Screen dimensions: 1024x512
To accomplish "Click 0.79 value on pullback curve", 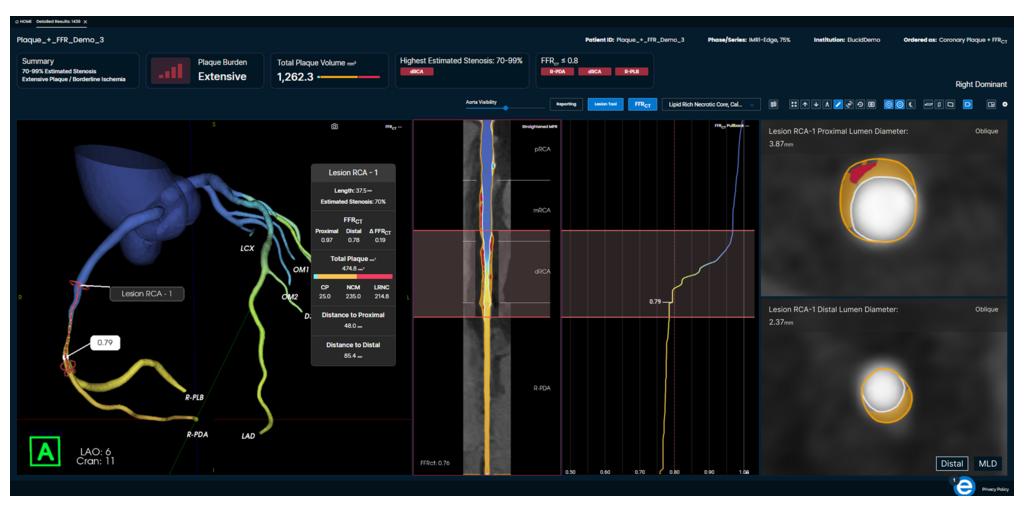I will coord(656,302).
